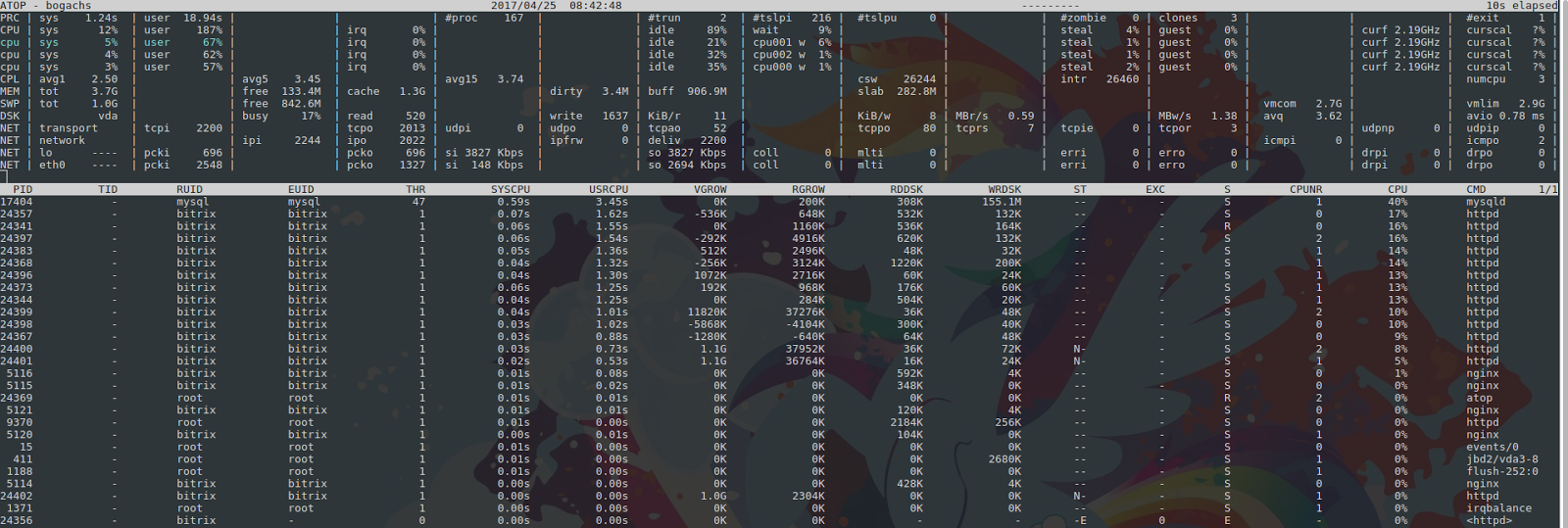Click the avg1 2.50 load value
This screenshot has height=528, width=1568.
78,79
